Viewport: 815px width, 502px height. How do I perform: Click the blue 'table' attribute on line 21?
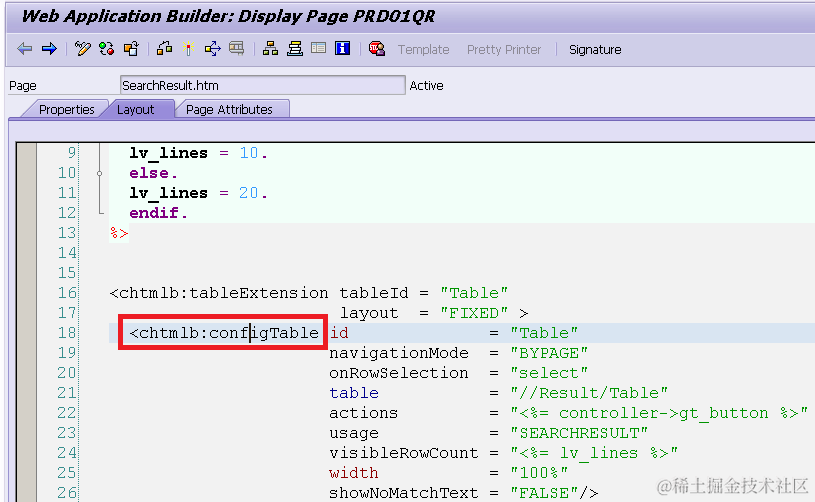[354, 393]
